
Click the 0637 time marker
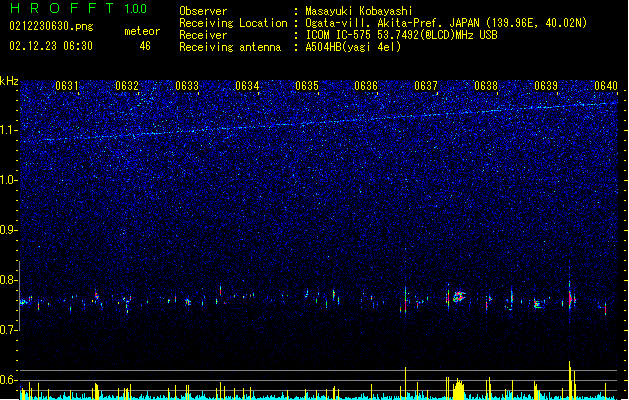click(426, 86)
